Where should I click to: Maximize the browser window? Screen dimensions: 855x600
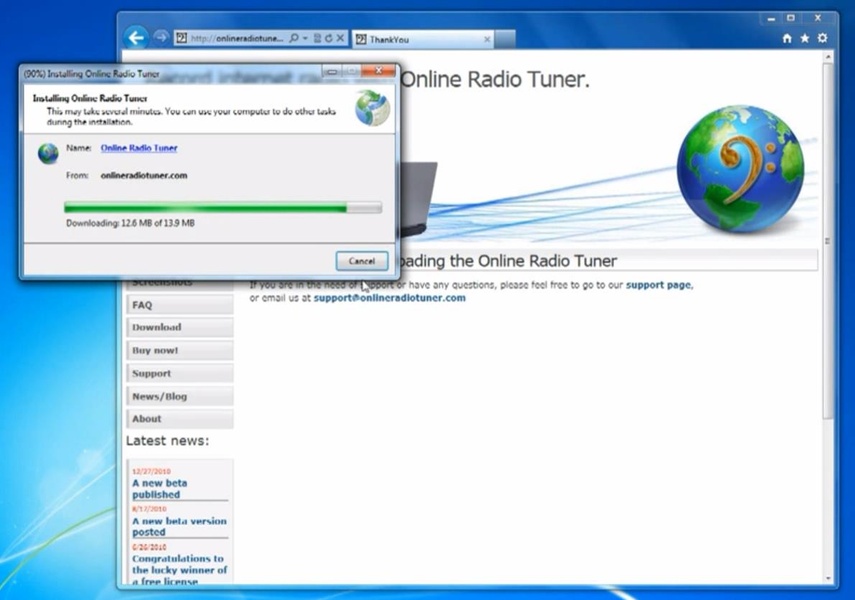(x=791, y=19)
